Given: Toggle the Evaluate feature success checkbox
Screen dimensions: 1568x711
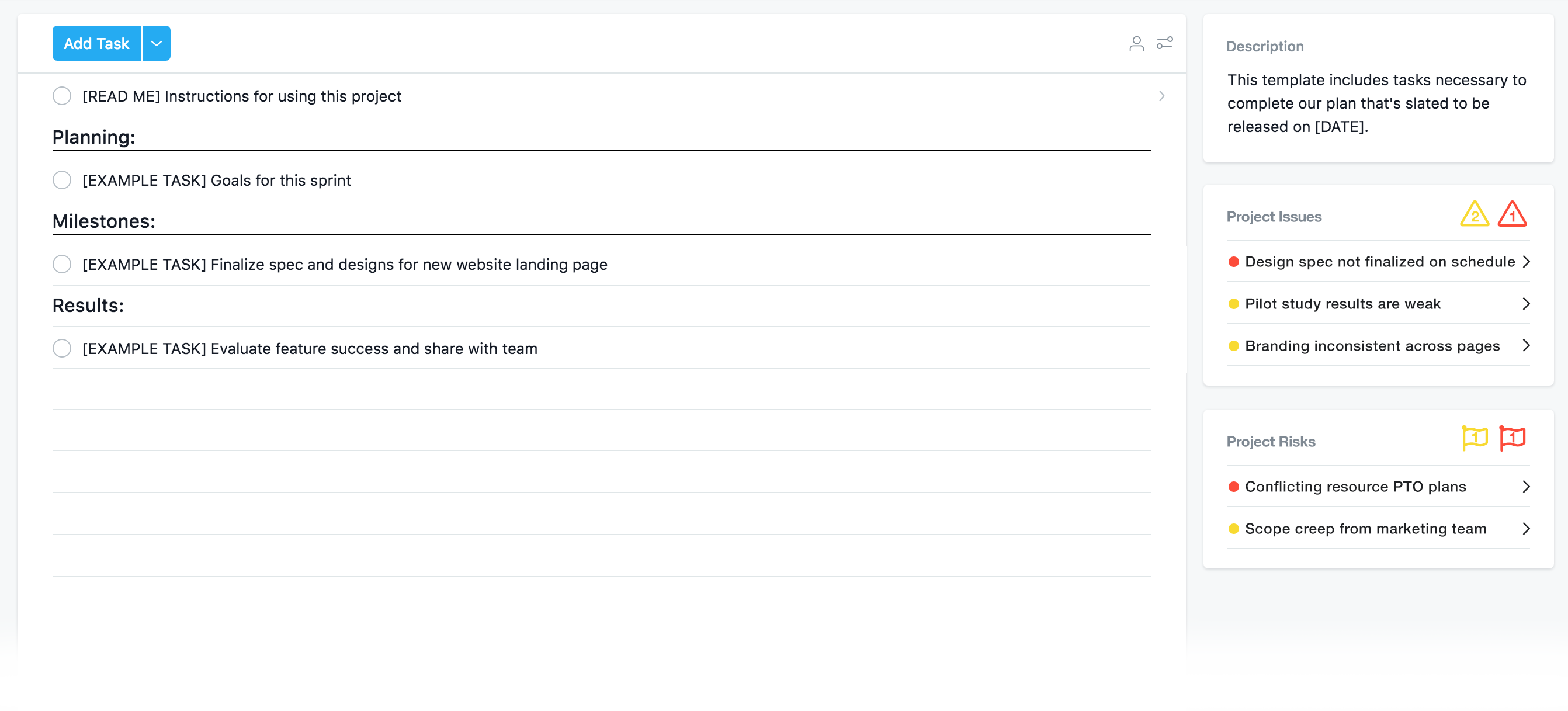Looking at the screenshot, I should (x=61, y=348).
